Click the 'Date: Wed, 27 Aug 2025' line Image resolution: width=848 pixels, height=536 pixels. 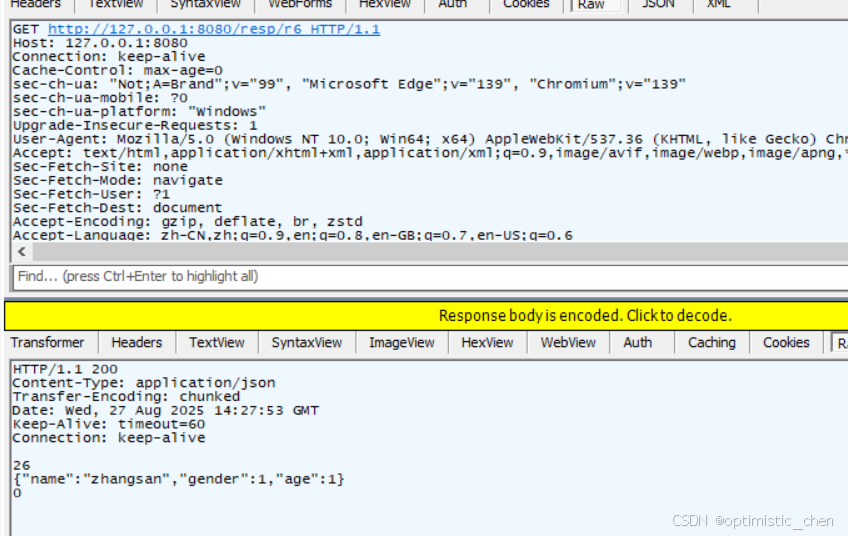165,411
